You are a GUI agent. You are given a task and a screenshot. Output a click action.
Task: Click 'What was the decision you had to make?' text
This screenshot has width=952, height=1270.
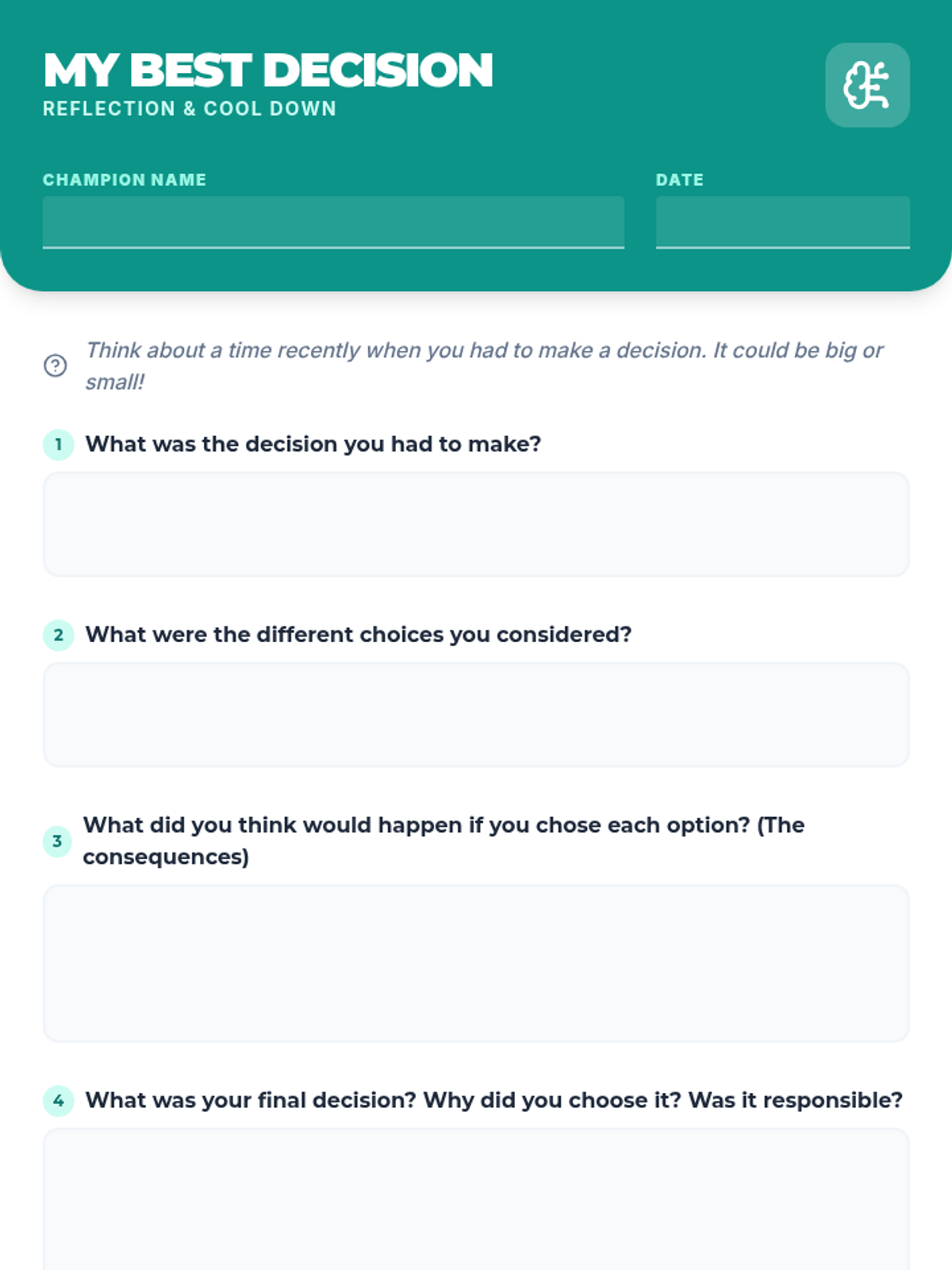(313, 444)
